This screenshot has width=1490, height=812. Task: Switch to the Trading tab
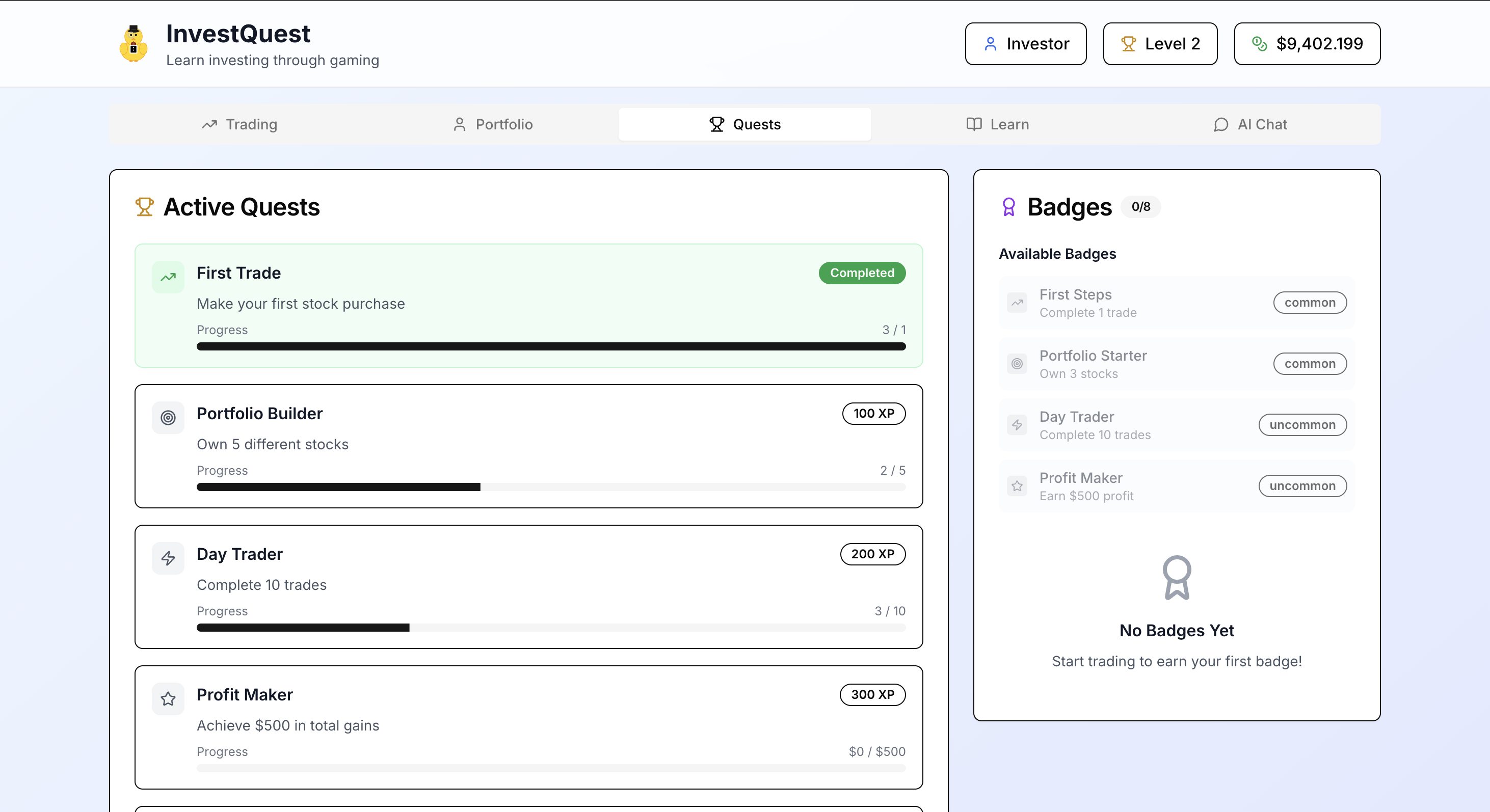coord(239,124)
